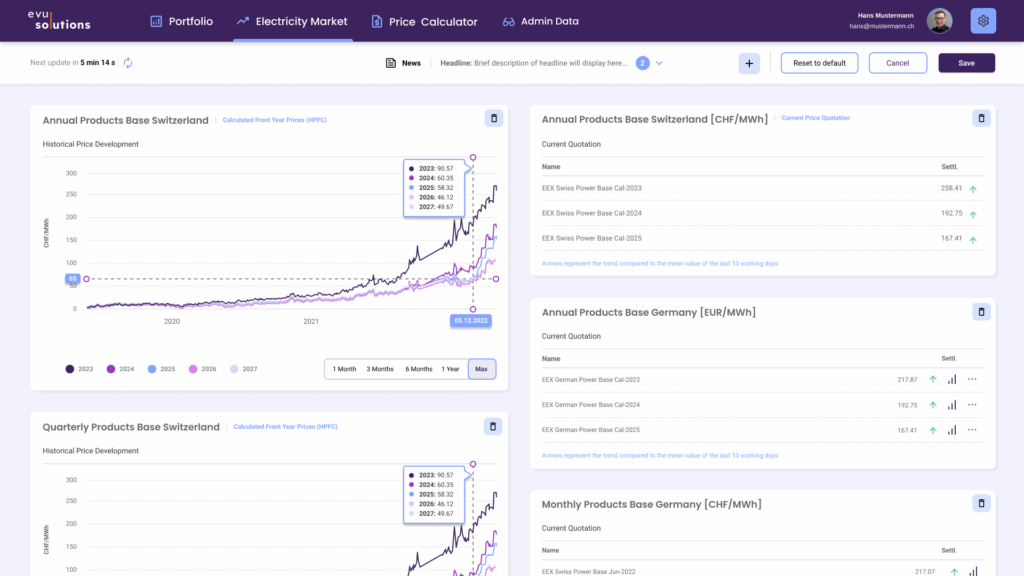Open chart for German Power Base Cal-2025
Viewport: 1024px width, 576px height.
(952, 430)
